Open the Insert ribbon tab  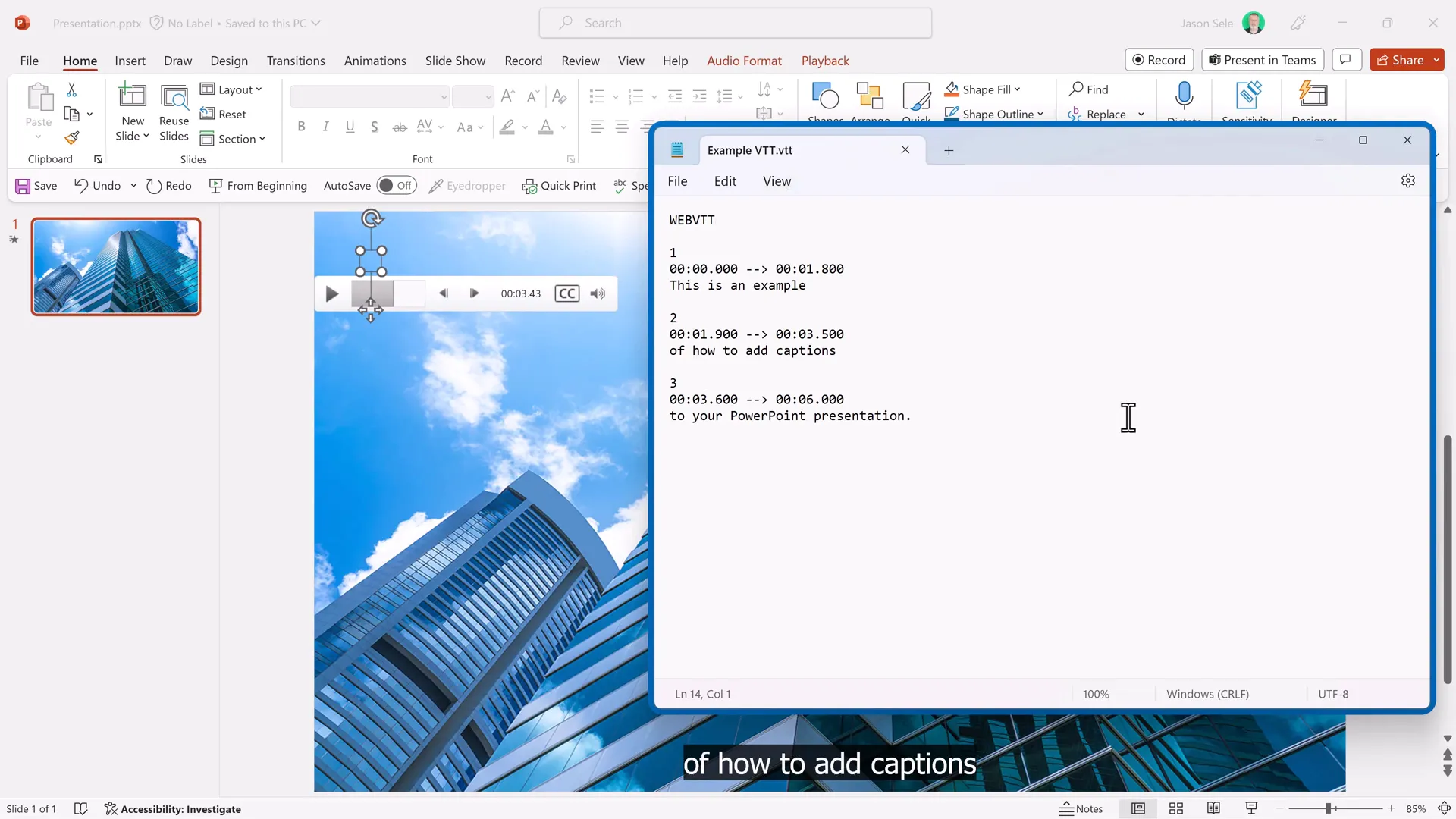coord(130,61)
